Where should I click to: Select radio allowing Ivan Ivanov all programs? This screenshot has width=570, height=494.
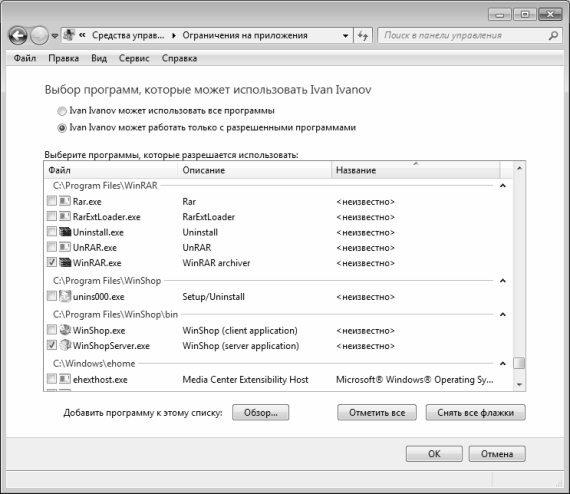coord(62,111)
